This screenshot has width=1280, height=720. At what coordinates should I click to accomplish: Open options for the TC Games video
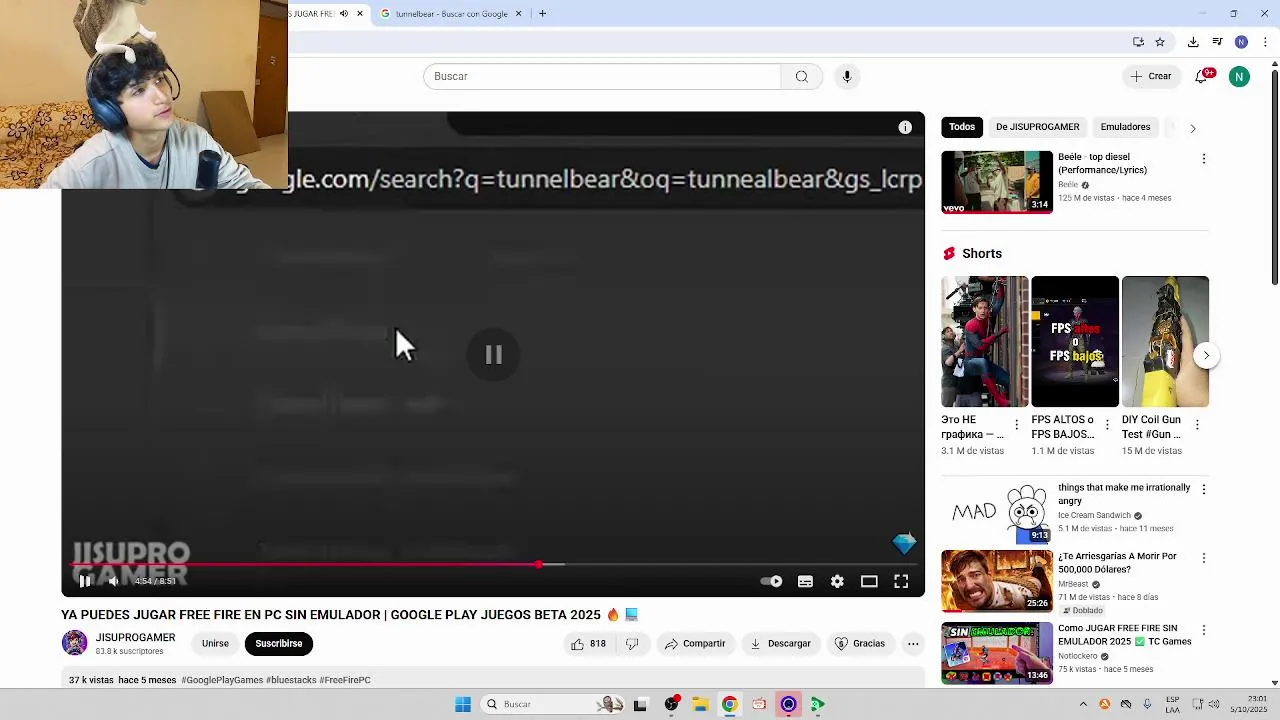coord(1203,630)
